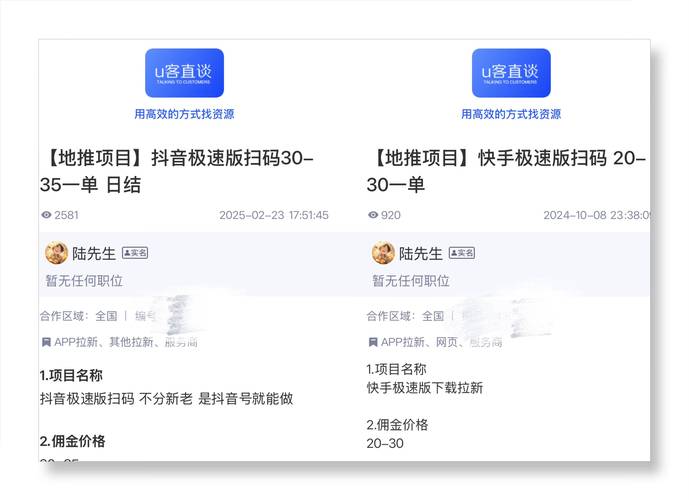Click the 20–30 commission price value
The width and height of the screenshot is (689, 500).
click(385, 443)
